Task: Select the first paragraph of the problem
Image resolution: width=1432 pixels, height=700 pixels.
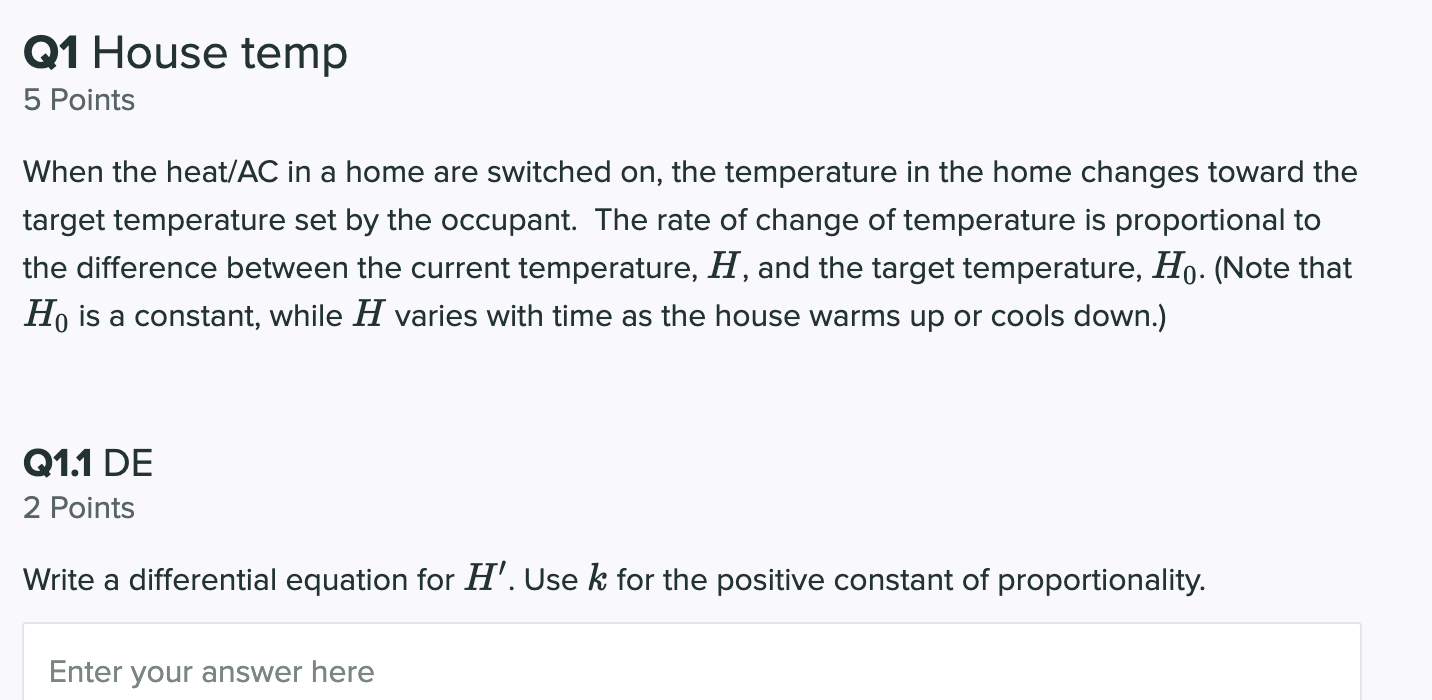Action: tap(690, 243)
